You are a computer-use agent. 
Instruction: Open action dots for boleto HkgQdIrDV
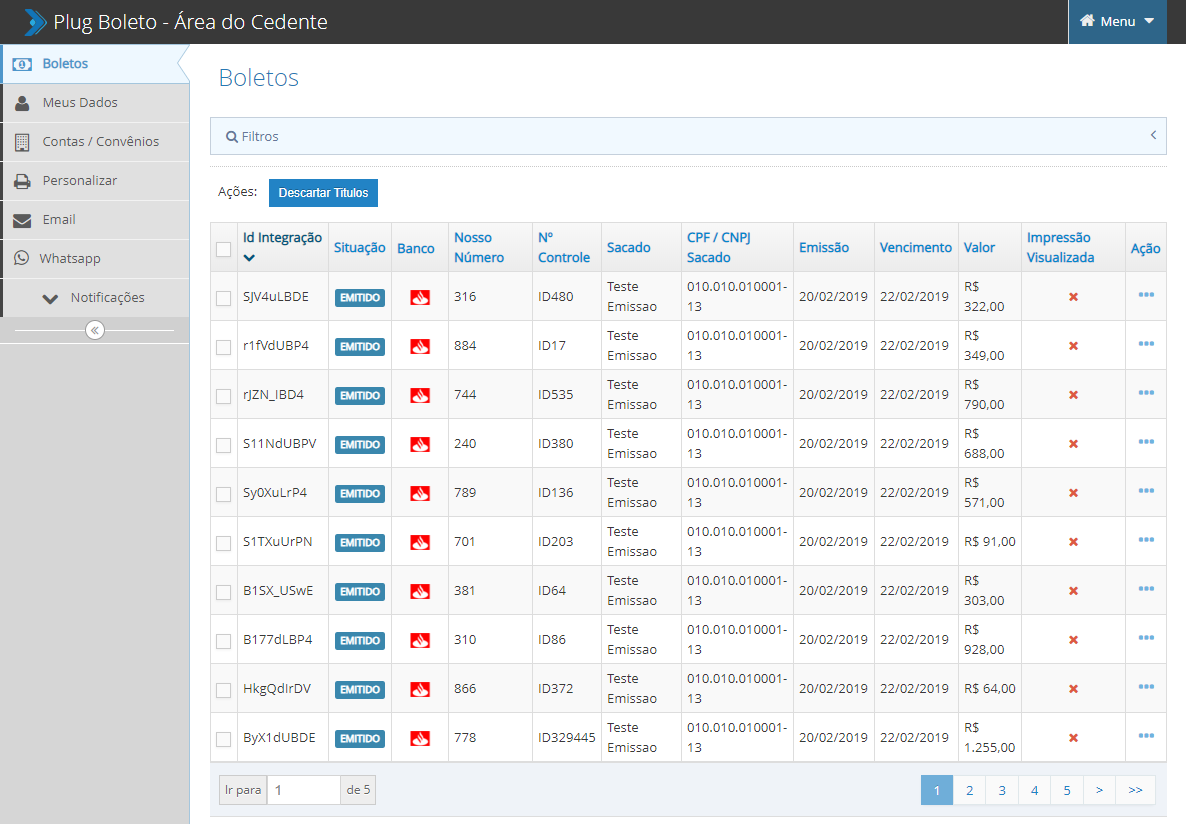1146,686
